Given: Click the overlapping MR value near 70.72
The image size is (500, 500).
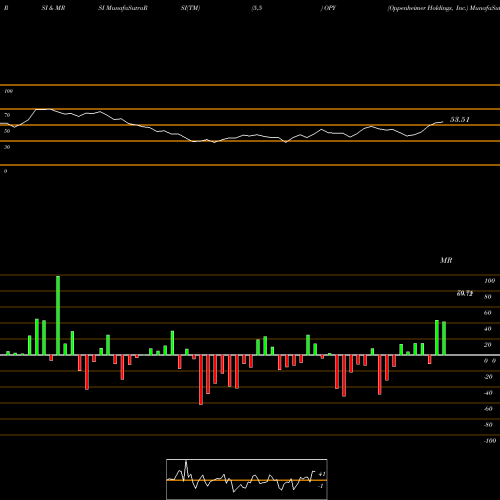Looking at the screenshot, I should [465, 293].
